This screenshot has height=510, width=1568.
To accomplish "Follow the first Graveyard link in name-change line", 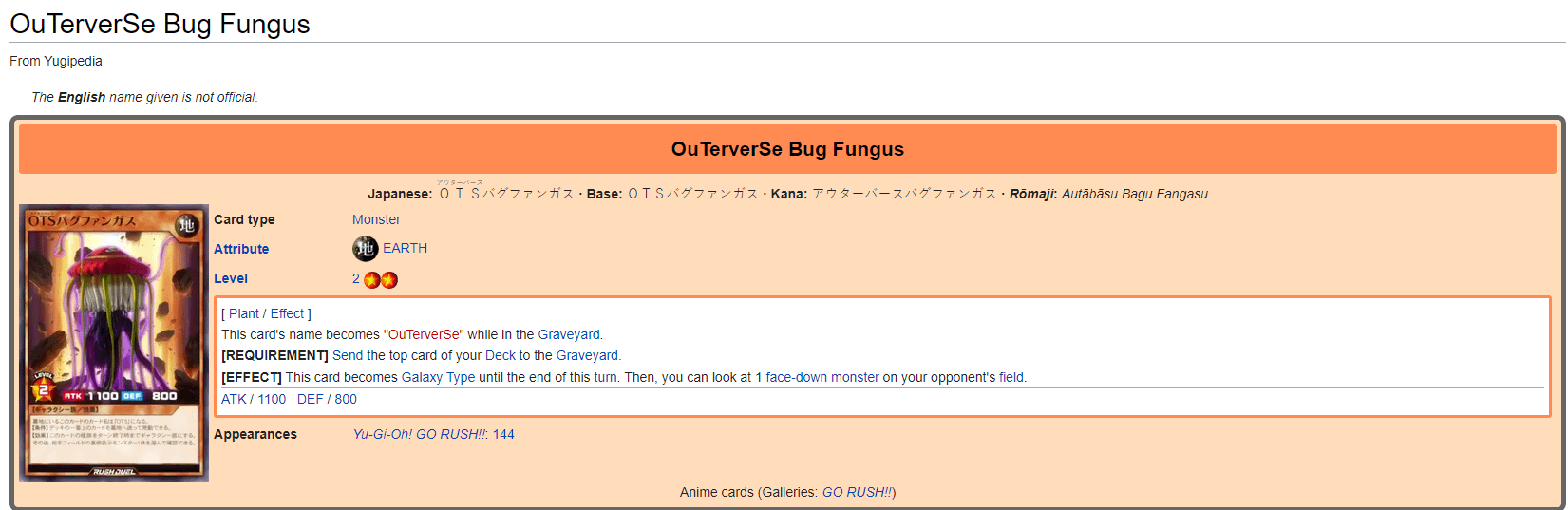I will click(x=569, y=334).
